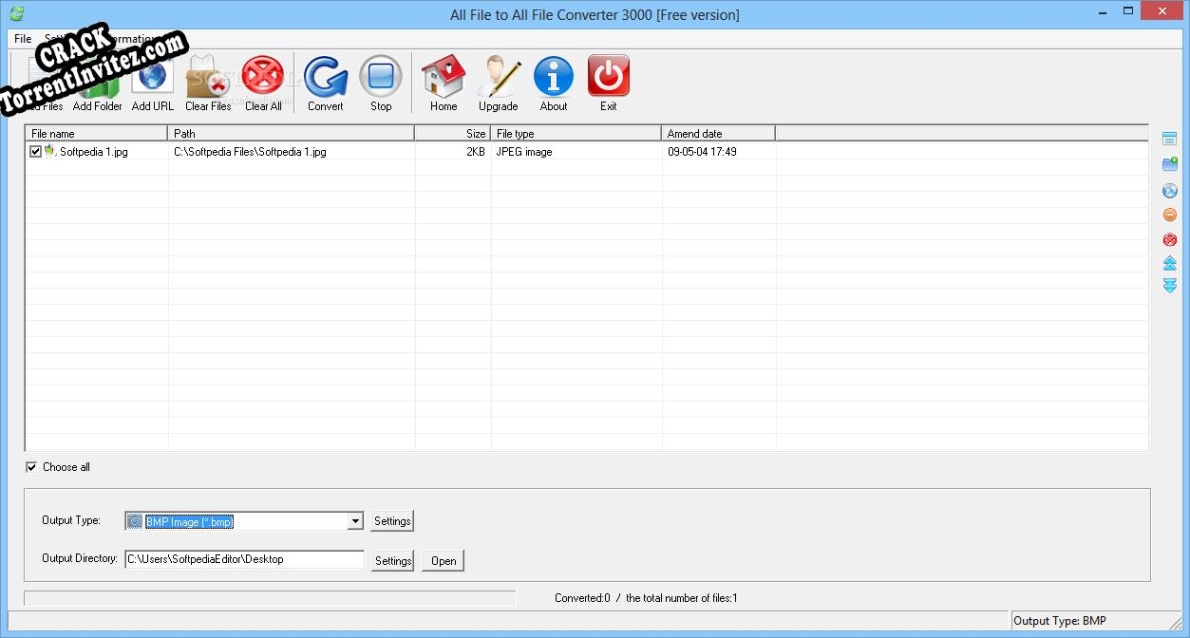Screen dimensions: 1190x638
Task: Click the Output Directory path field
Action: 245,559
